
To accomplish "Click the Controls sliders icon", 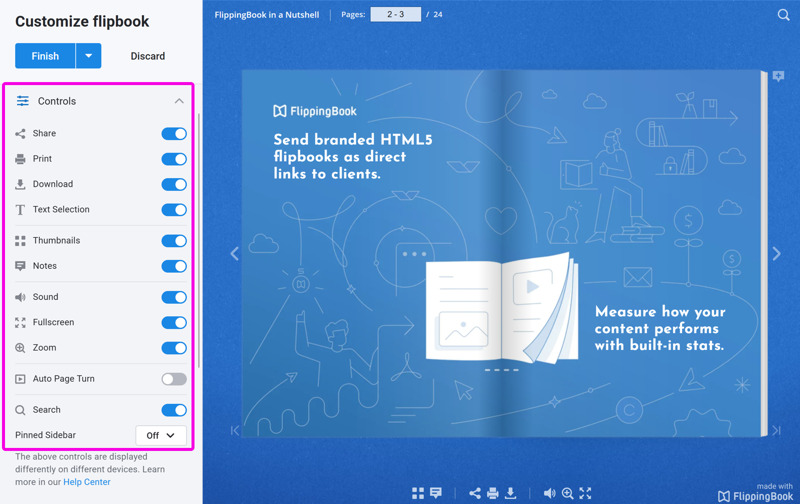I will point(23,101).
